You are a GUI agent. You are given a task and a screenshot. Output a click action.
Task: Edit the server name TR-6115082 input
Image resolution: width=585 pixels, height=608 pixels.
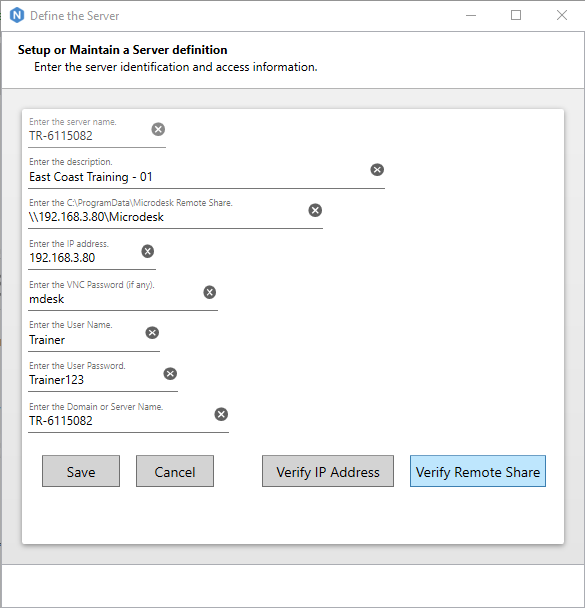coord(88,136)
